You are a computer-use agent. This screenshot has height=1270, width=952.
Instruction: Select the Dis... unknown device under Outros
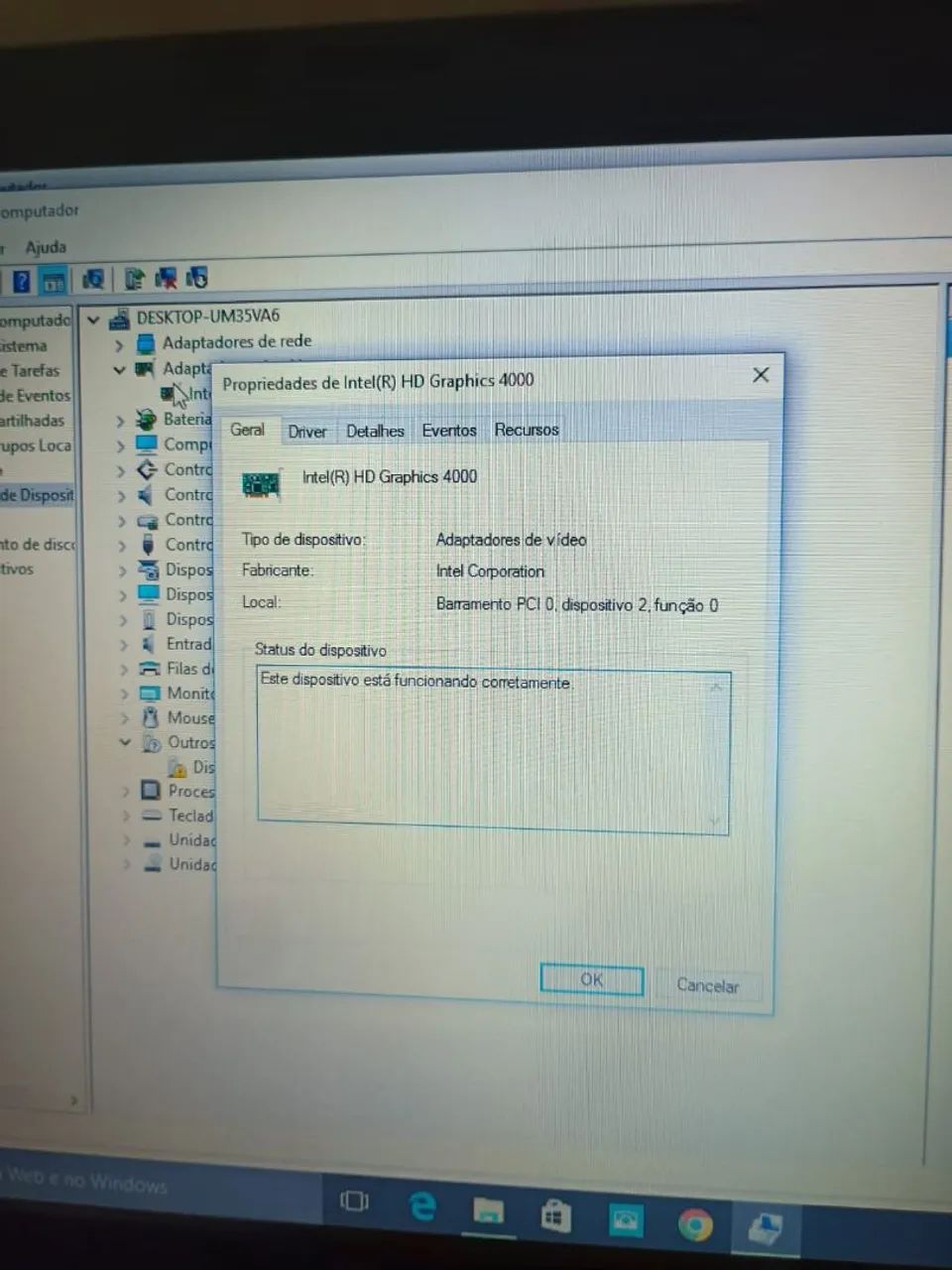pos(203,767)
